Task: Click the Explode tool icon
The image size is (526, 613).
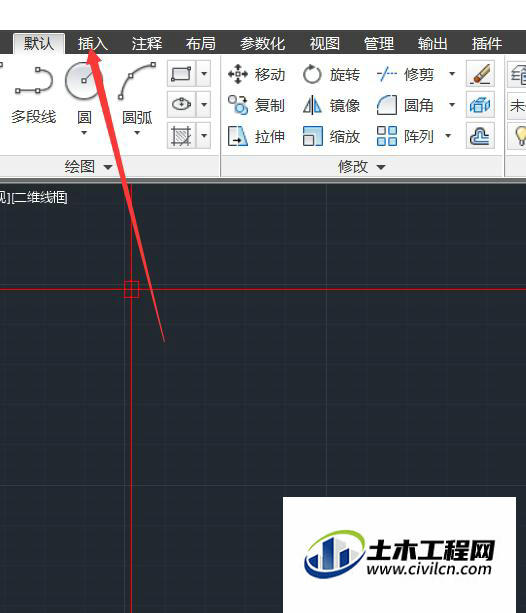Action: pyautogui.click(x=480, y=105)
